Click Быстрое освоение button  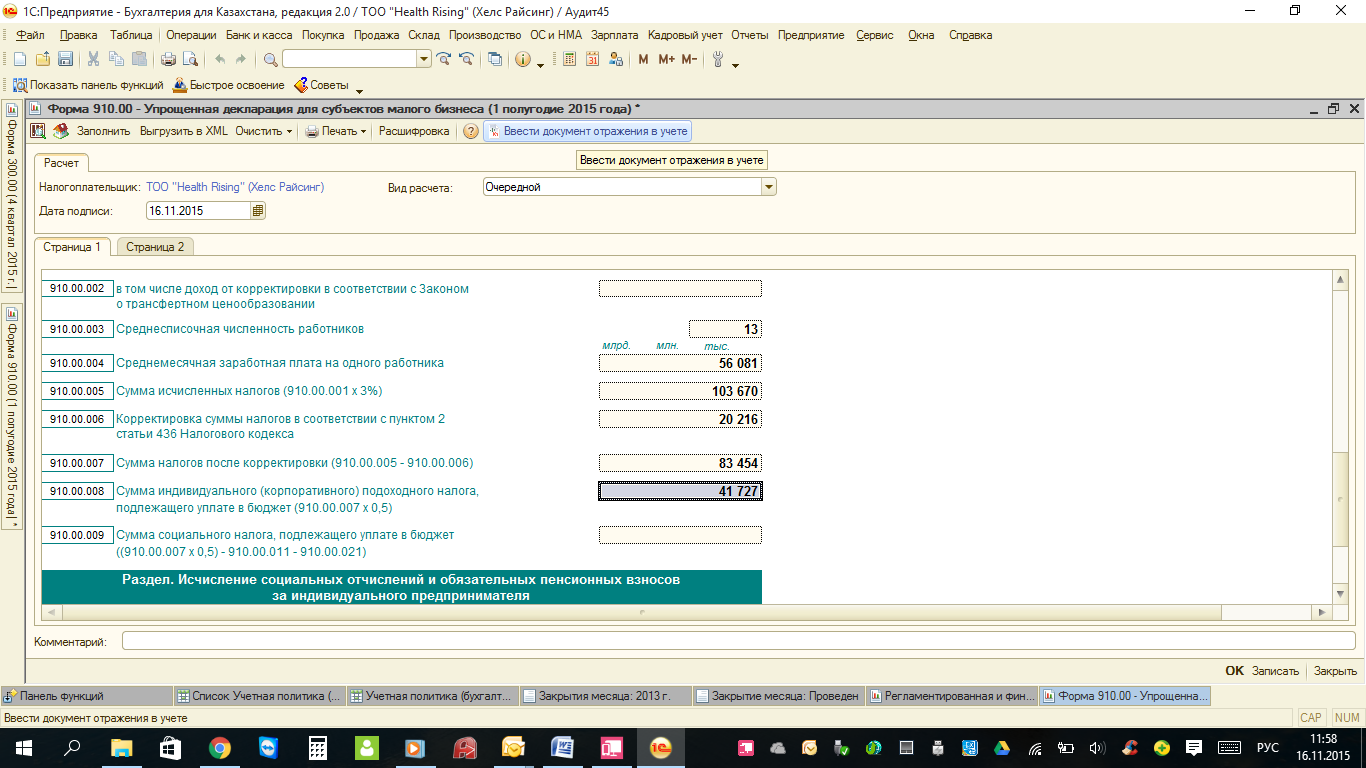coord(229,85)
